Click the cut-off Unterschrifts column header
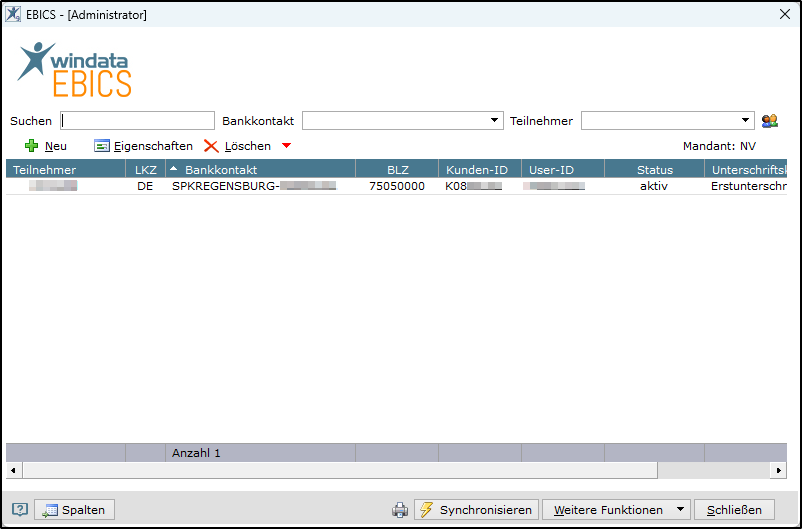802x529 pixels. coord(746,169)
